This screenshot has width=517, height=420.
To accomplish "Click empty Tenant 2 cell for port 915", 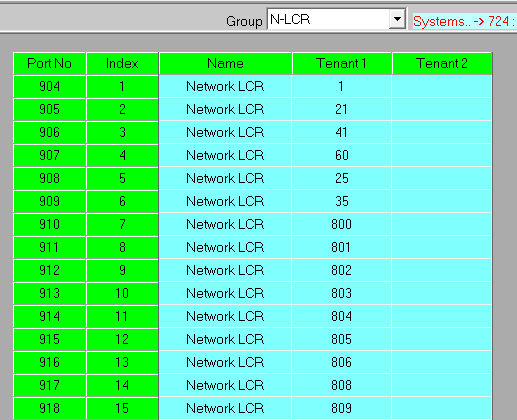I will click(442, 339).
